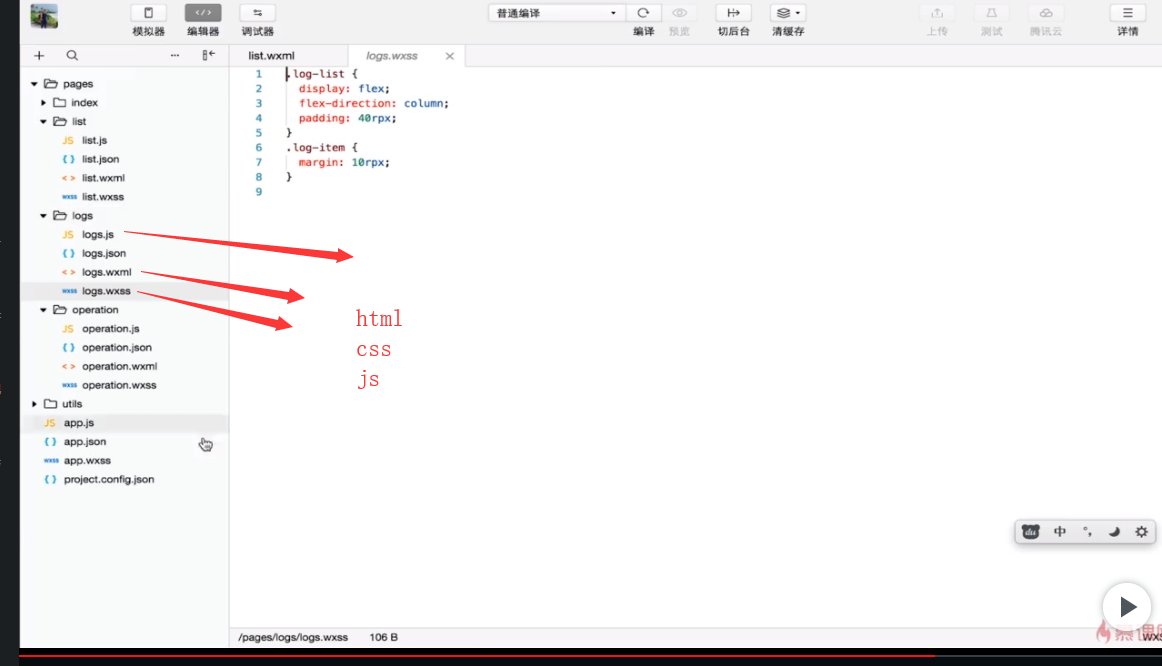Toggle the simulator (模拟器) panel

[x=148, y=13]
